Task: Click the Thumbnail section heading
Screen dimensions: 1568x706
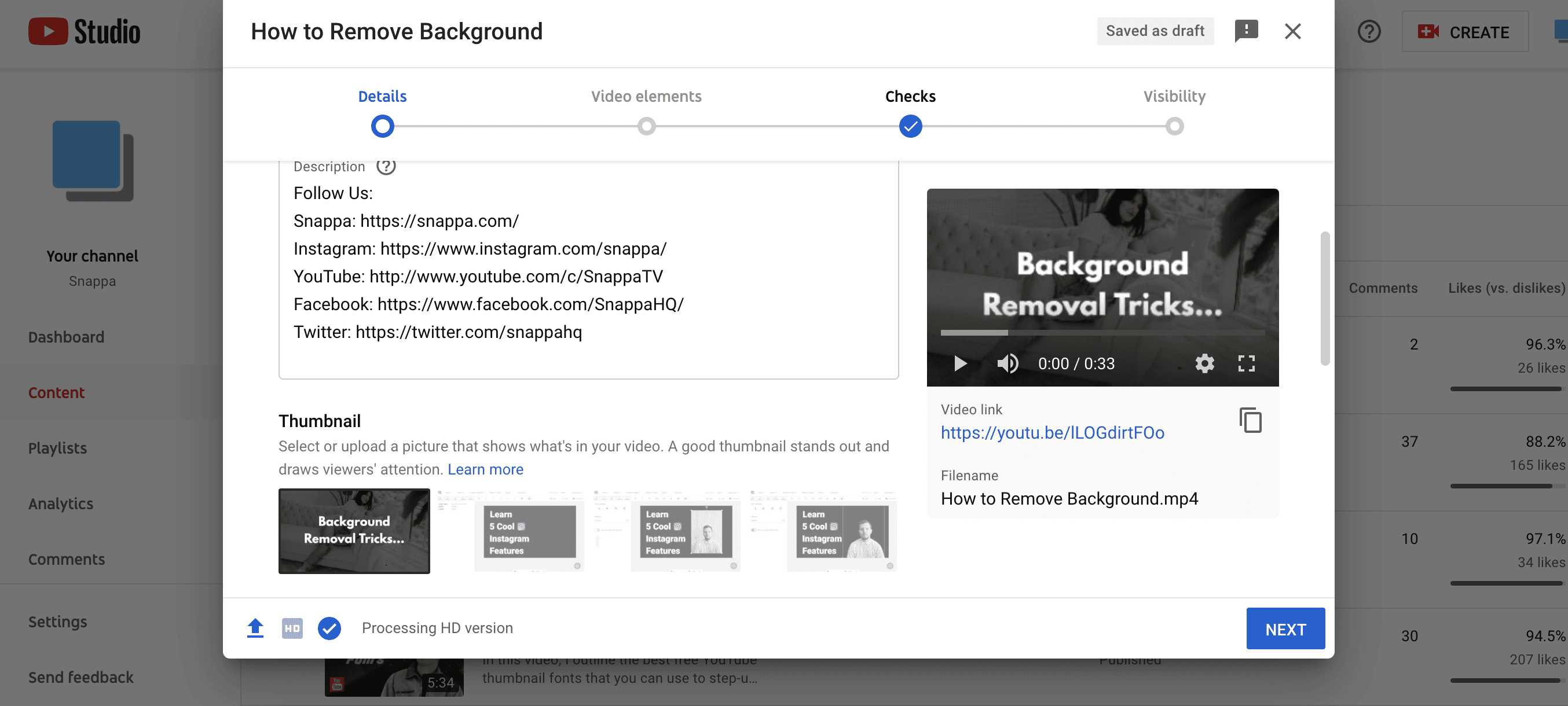Action: pos(319,421)
